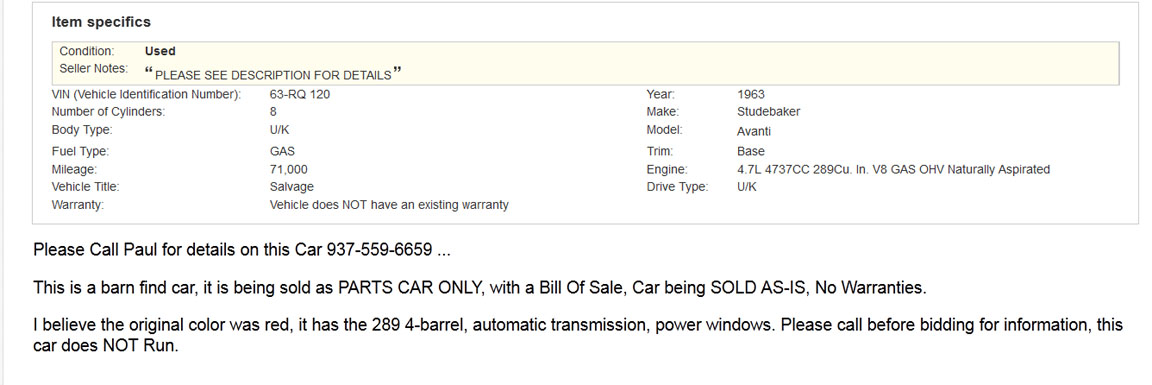Image resolution: width=1152 pixels, height=385 pixels.
Task: Click the Item specifics heading
Action: pyautogui.click(x=101, y=22)
